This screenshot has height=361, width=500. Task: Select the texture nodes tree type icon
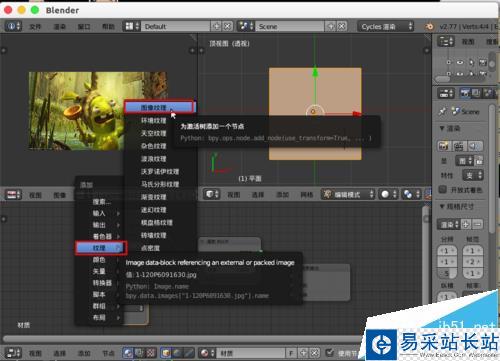click(151, 353)
